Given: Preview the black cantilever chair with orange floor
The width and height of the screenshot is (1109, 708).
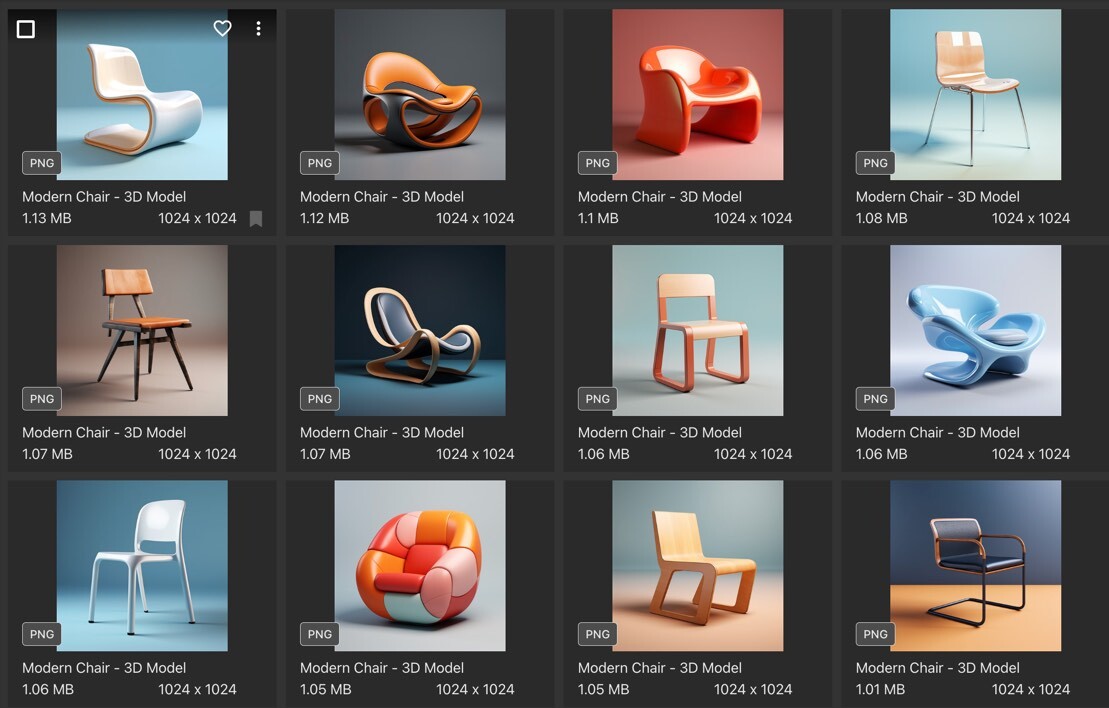Looking at the screenshot, I should [x=975, y=566].
